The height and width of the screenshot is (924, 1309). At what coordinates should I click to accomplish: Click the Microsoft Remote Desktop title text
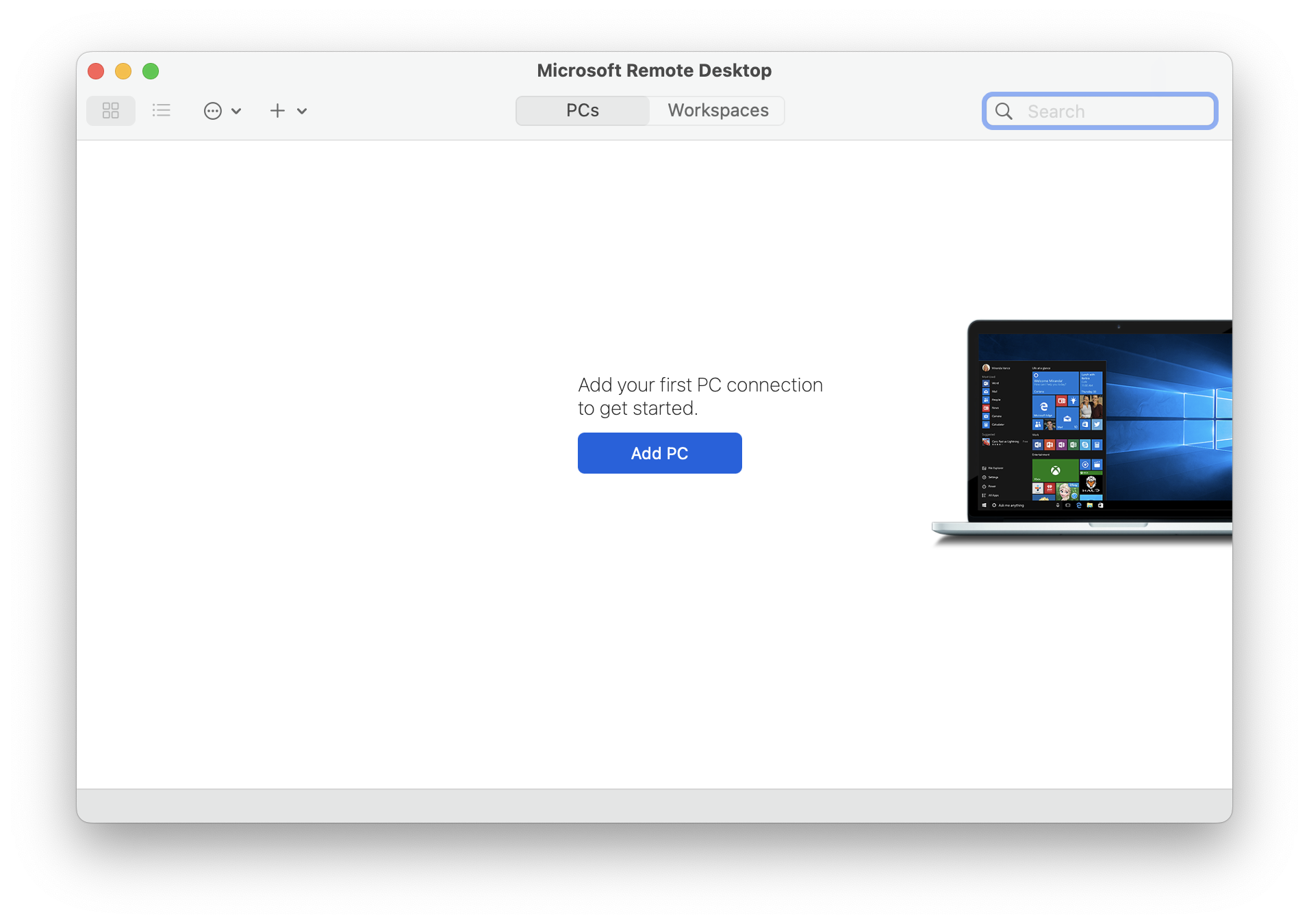[654, 70]
